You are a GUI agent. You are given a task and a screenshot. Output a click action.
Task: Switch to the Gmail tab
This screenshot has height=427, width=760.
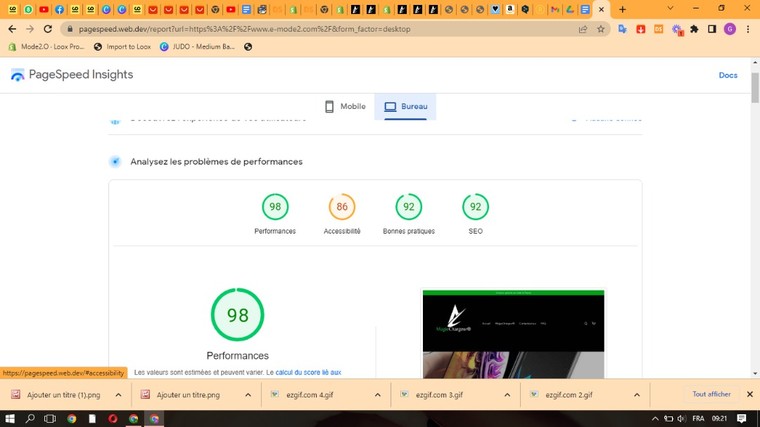555,9
